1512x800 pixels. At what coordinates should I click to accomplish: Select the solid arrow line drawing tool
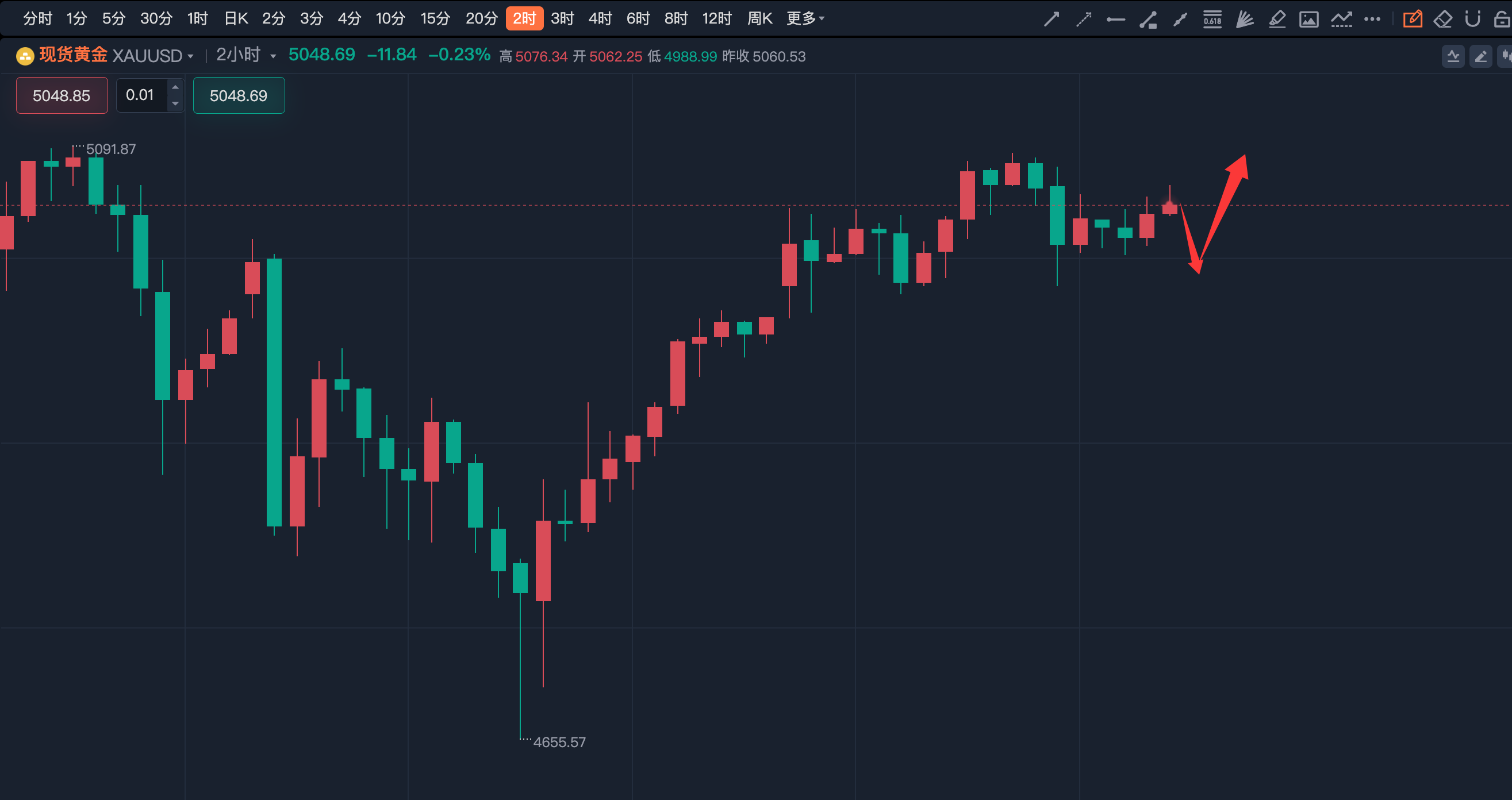pos(1052,20)
